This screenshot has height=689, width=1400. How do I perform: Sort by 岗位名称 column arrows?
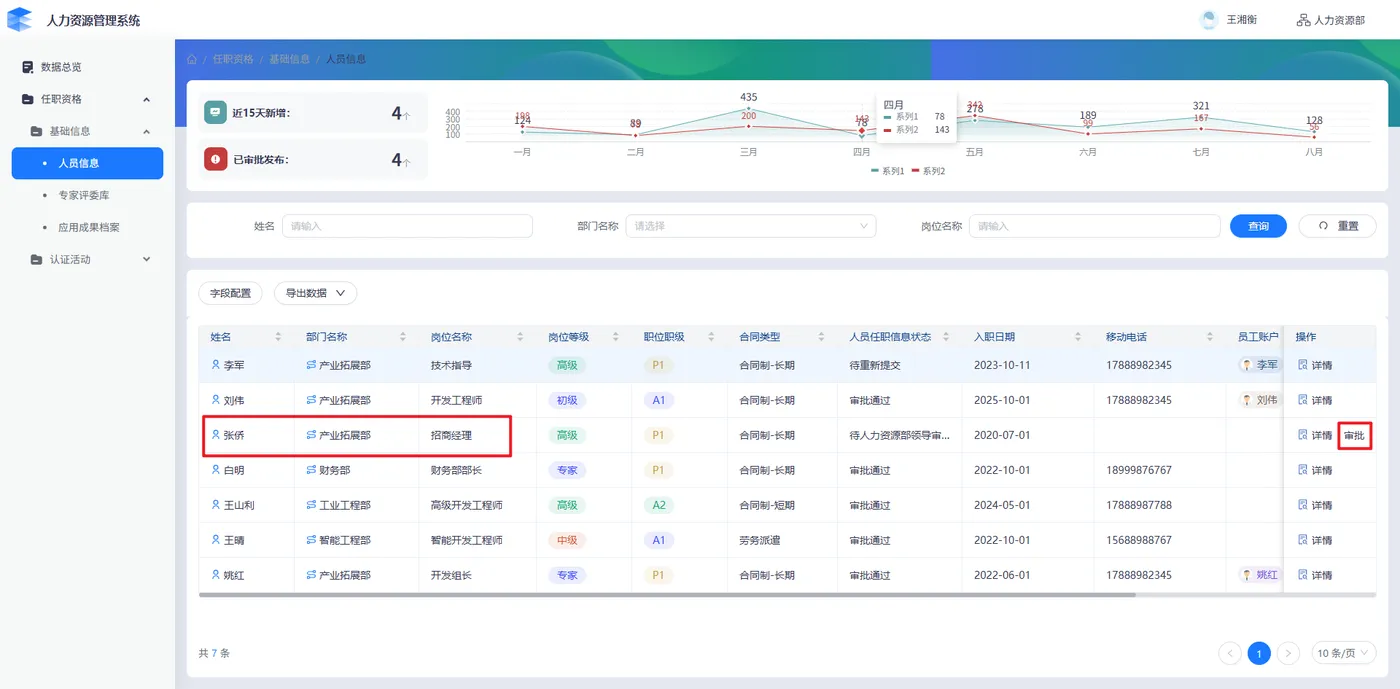[521, 337]
